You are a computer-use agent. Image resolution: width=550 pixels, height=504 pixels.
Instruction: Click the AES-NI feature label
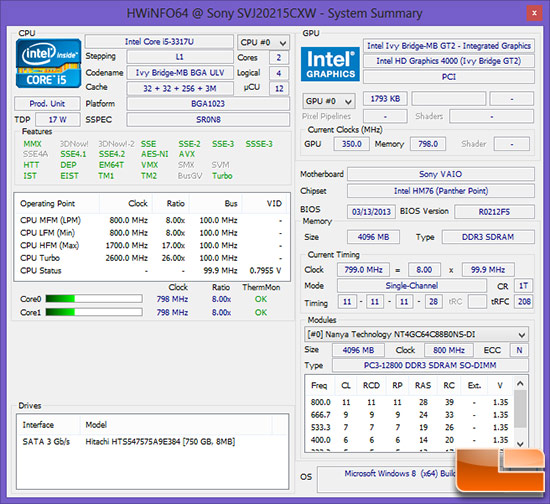pos(154,154)
